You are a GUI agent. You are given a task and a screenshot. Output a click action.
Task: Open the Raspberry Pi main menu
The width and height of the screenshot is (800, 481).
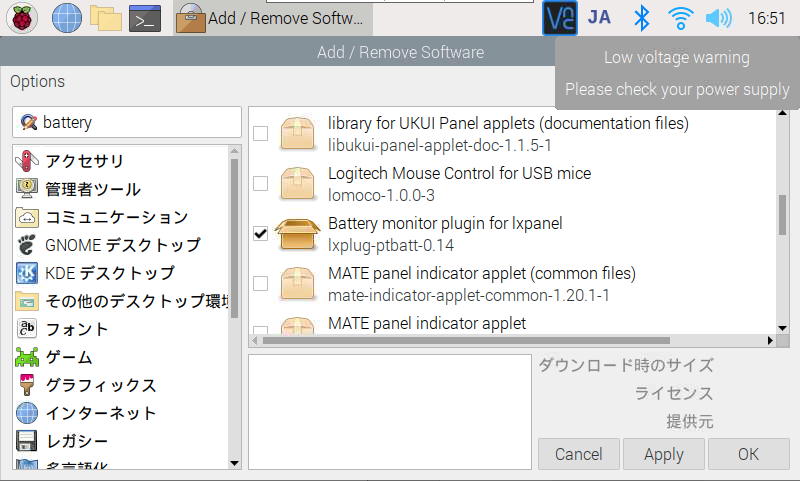[22, 17]
